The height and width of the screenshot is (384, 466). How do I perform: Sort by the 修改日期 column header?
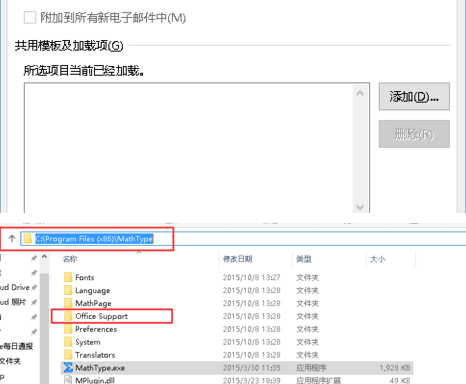click(x=237, y=259)
